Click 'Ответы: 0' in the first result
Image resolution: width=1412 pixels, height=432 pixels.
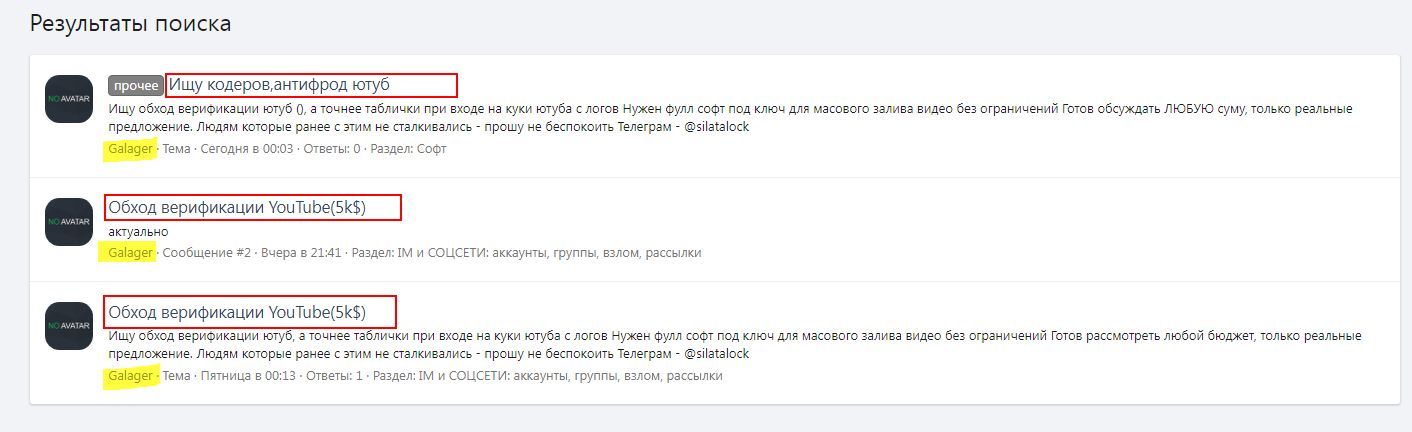point(332,149)
